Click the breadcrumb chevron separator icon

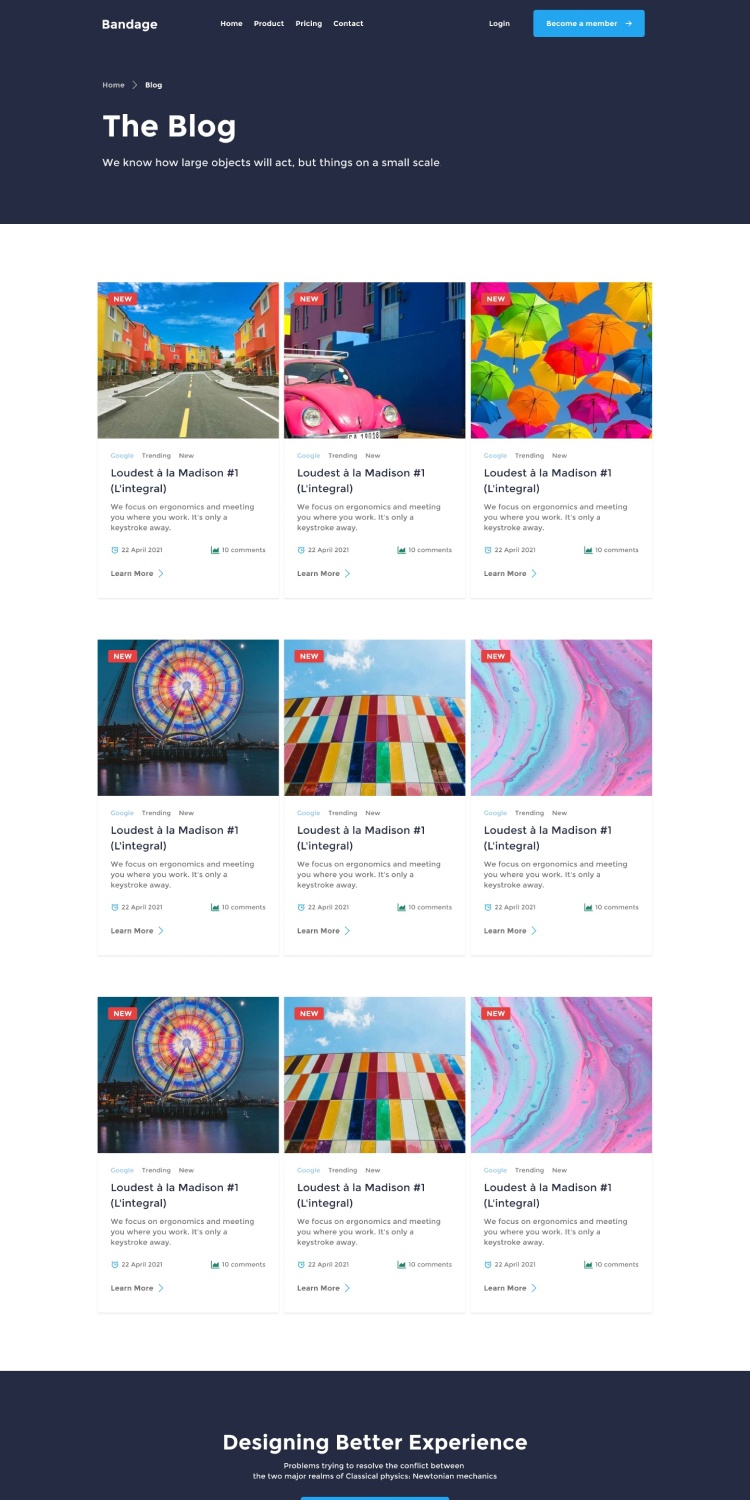point(135,85)
